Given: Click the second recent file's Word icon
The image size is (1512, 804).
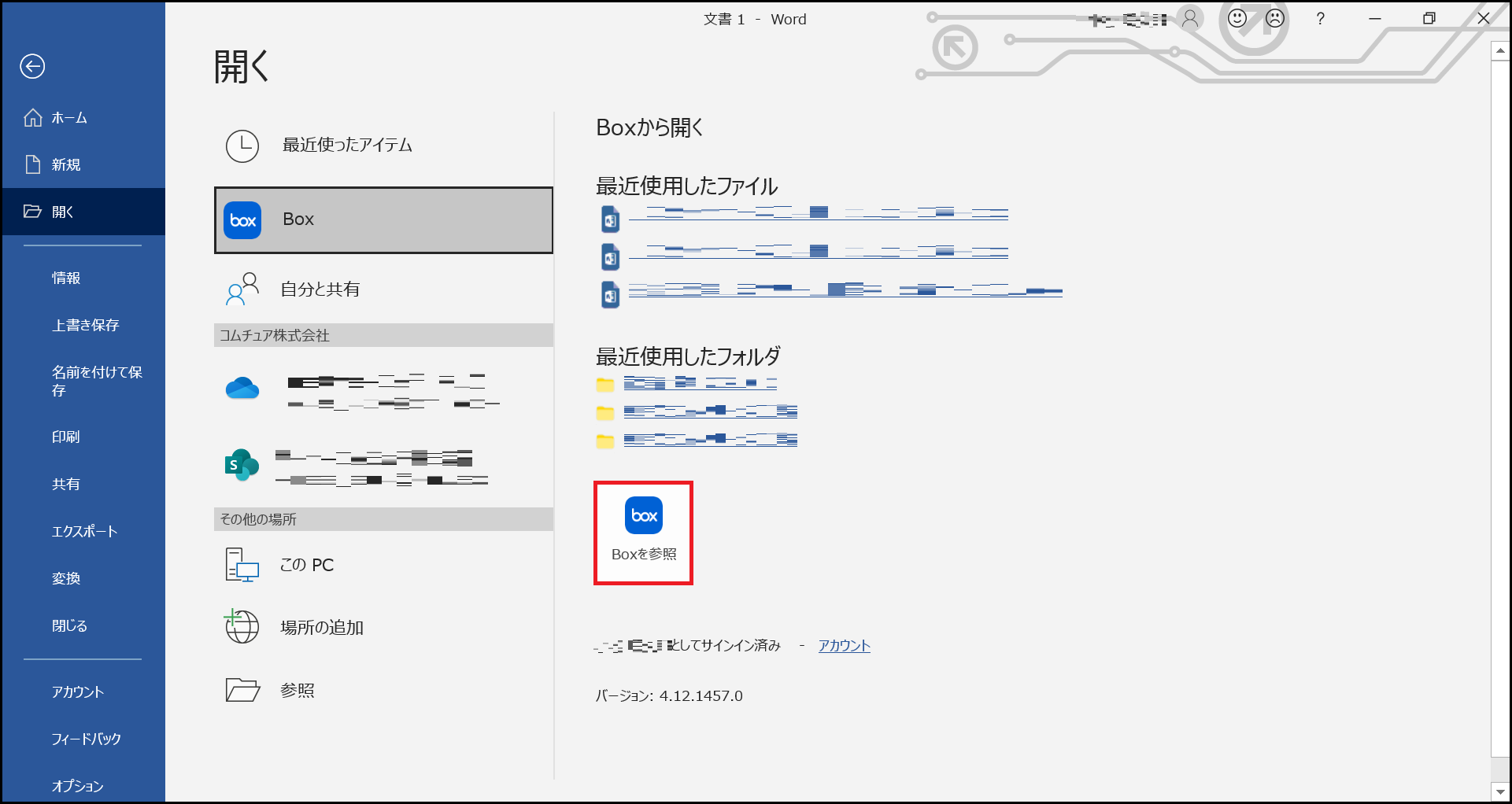Looking at the screenshot, I should point(611,257).
